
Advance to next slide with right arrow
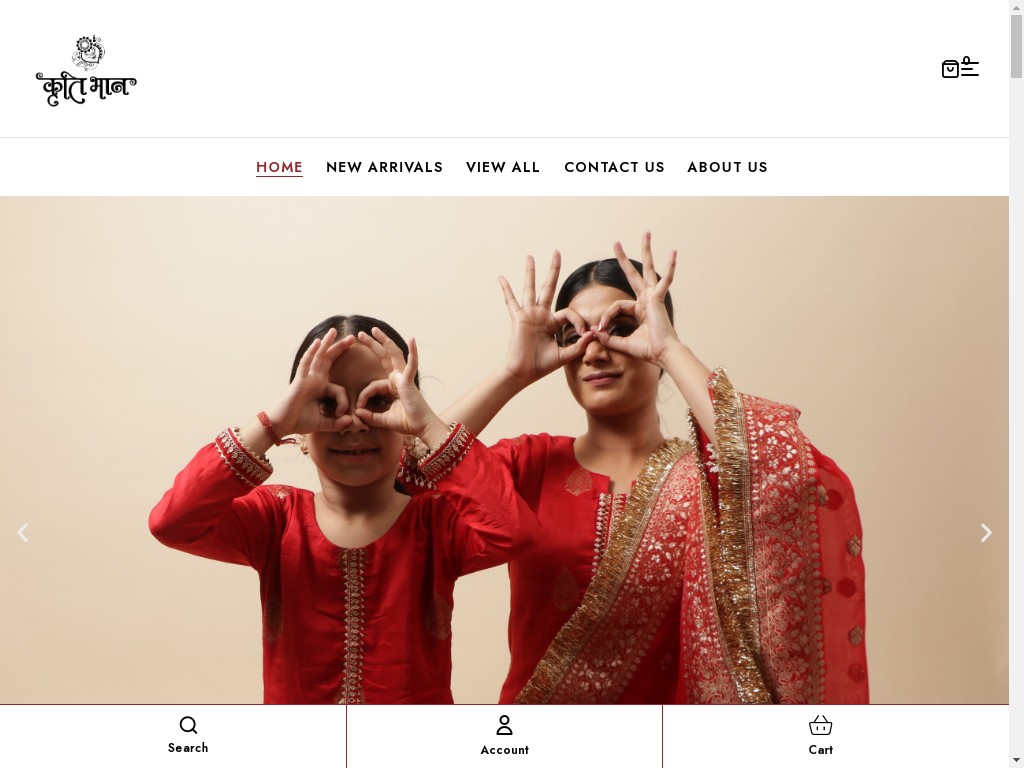coord(986,533)
